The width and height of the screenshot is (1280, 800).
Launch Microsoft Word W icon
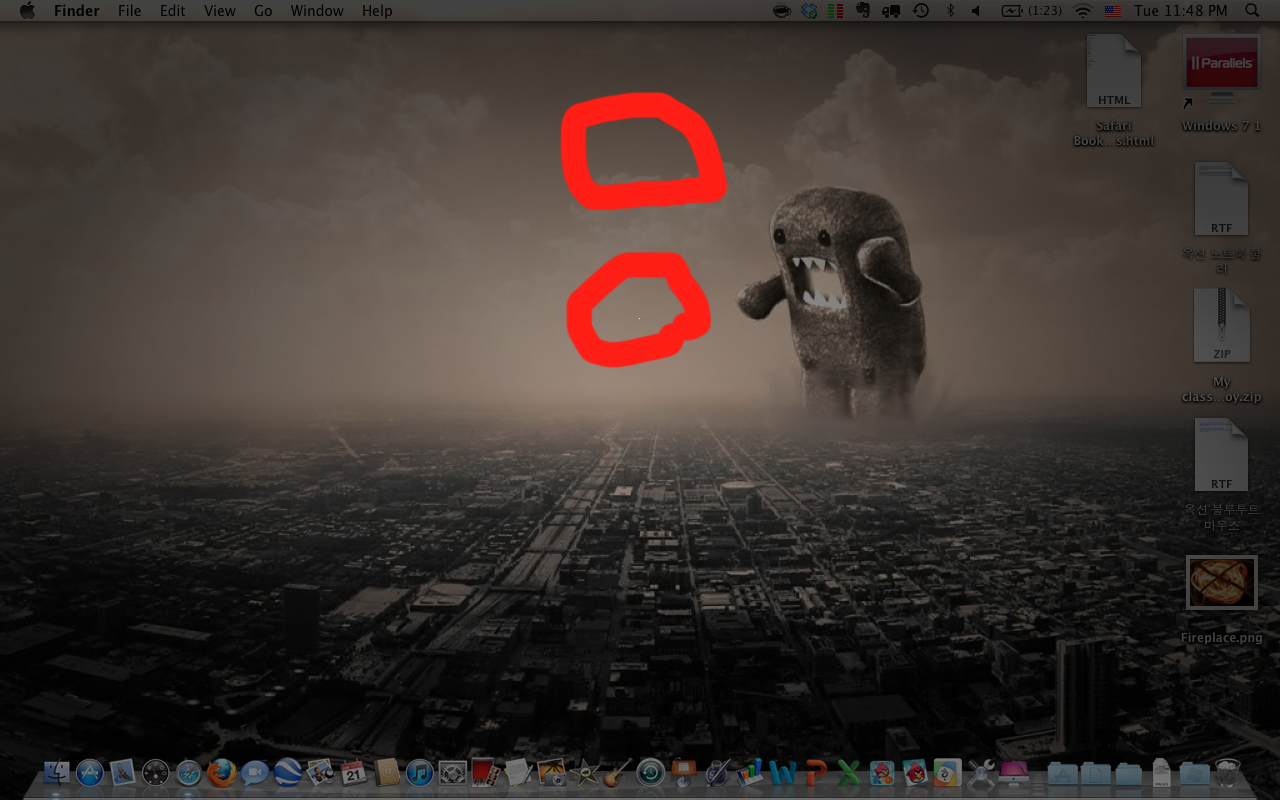pyautogui.click(x=783, y=773)
